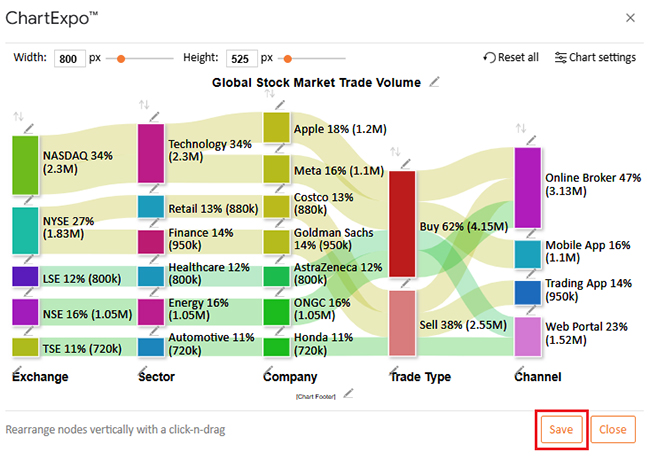Save the chart changes

tap(561, 429)
